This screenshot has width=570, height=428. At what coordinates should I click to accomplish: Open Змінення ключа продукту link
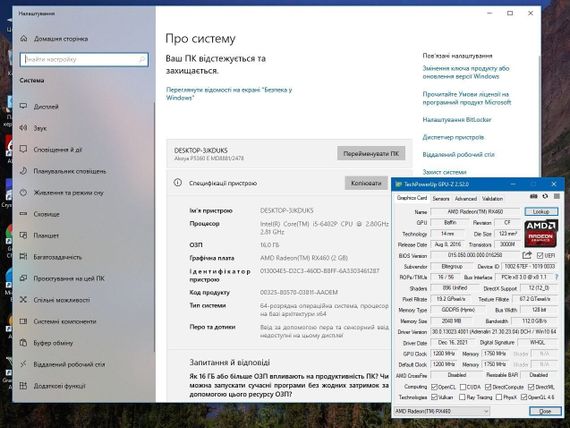[x=466, y=72]
